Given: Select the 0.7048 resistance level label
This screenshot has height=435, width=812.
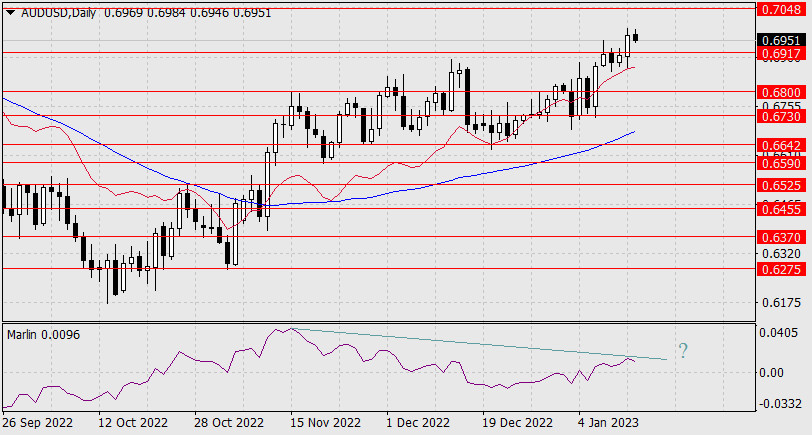Looking at the screenshot, I should (x=779, y=9).
